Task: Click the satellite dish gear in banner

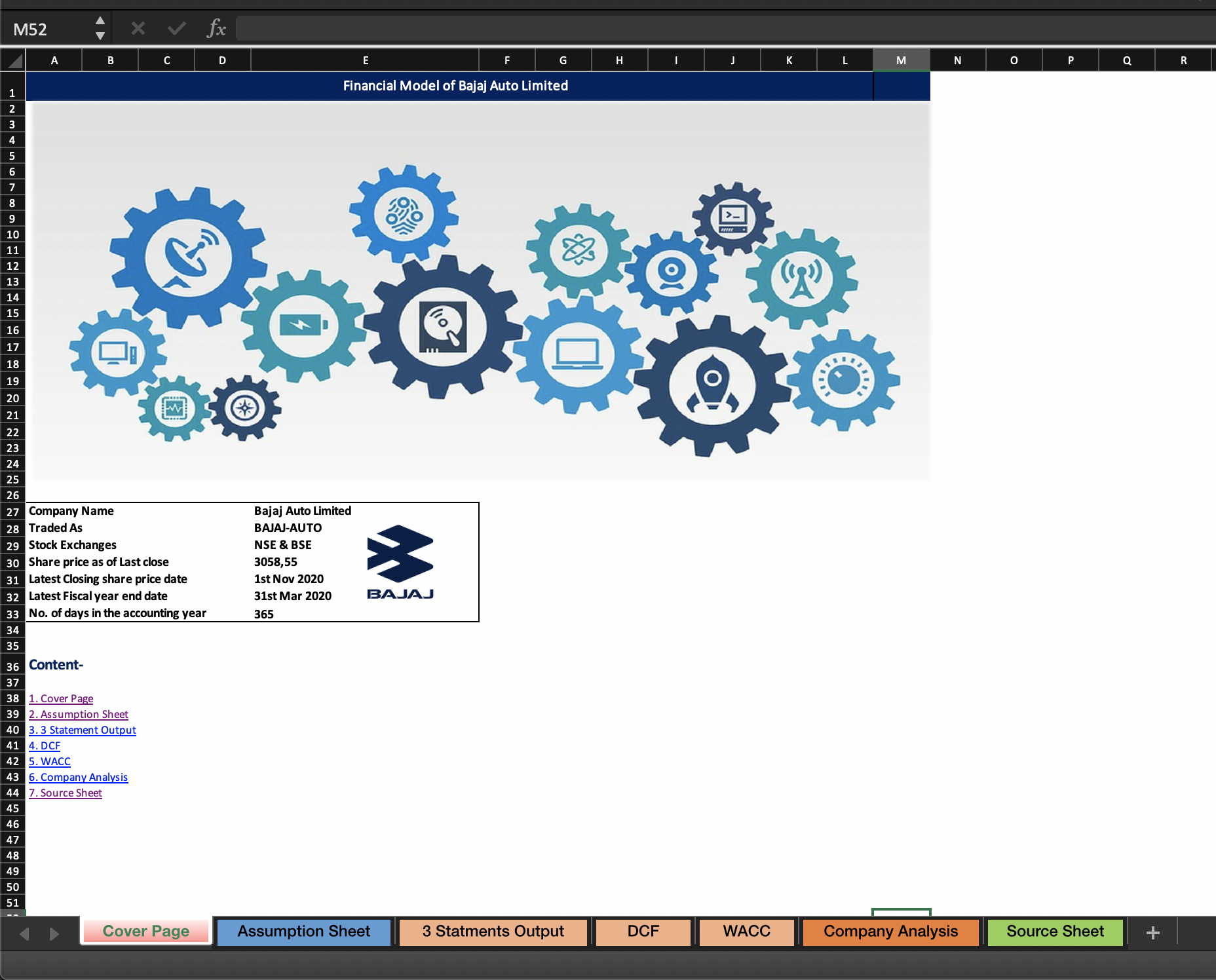Action: coord(189,256)
